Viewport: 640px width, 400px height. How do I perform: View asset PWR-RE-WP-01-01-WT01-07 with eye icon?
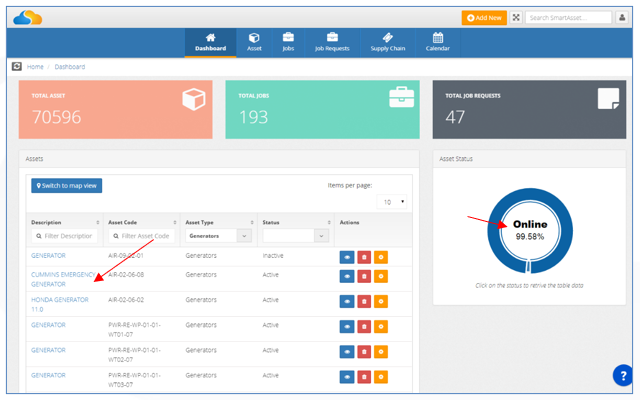click(347, 327)
